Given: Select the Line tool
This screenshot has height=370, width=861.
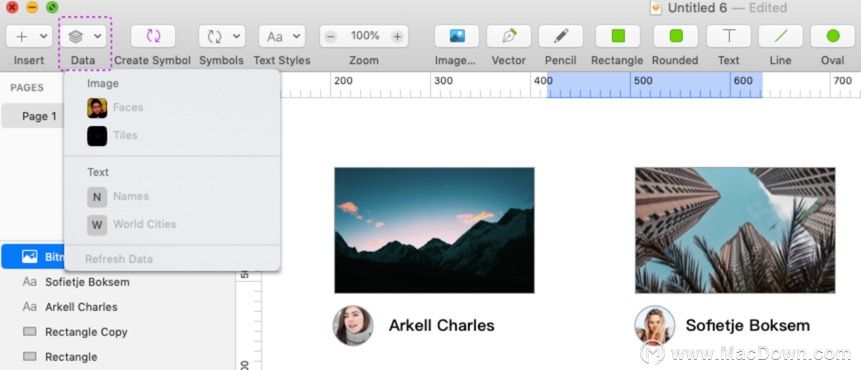Looking at the screenshot, I should (x=780, y=36).
